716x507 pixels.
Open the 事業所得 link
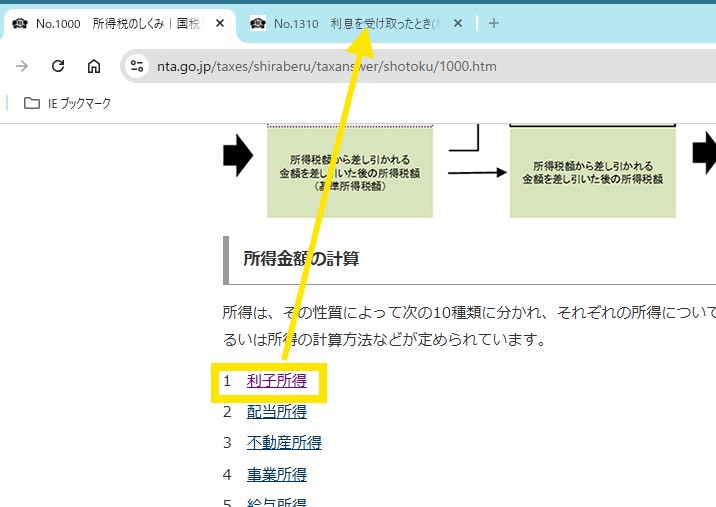[277, 474]
